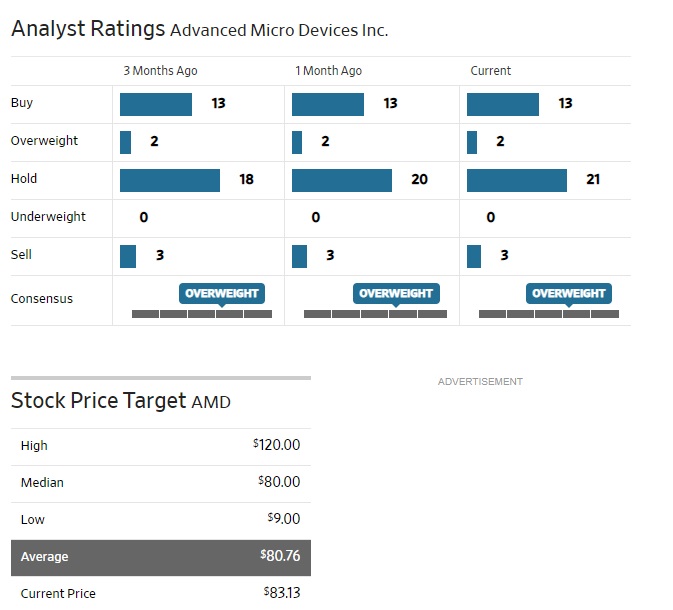Click the Sell bar under 3 Months Ago

127,256
